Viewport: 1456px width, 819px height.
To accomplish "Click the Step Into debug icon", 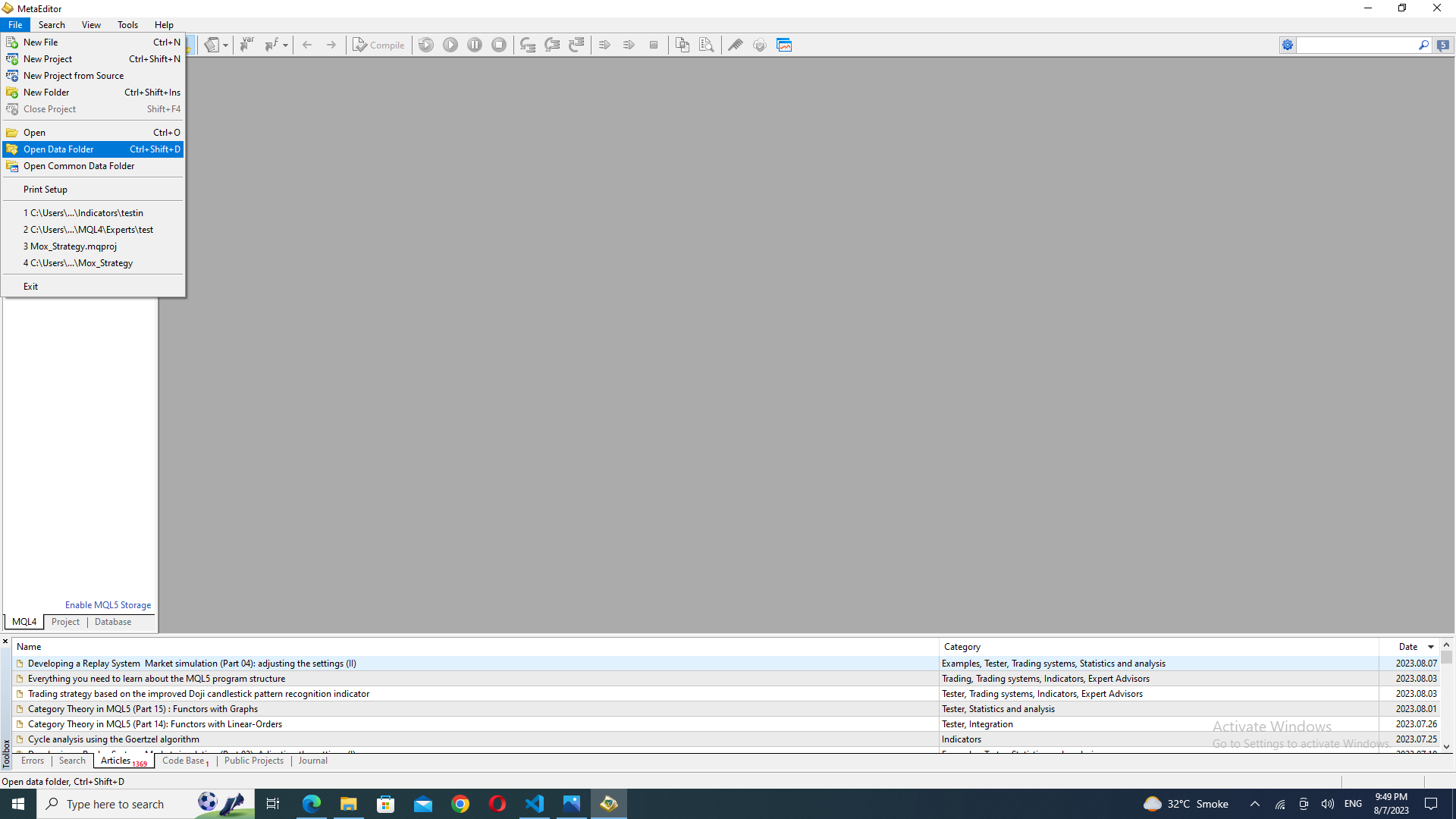I will point(528,45).
